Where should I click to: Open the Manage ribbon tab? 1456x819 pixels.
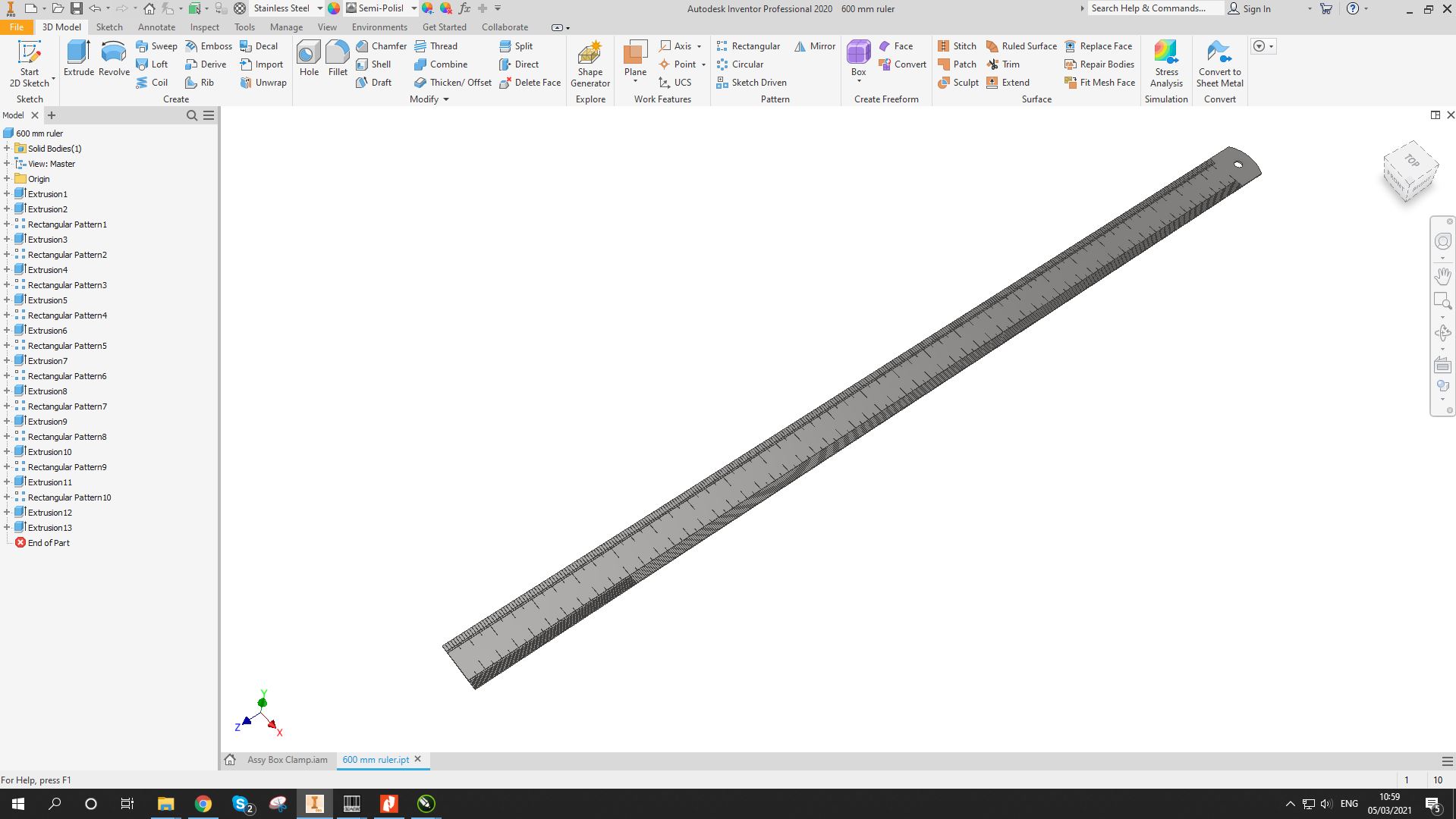click(x=286, y=27)
